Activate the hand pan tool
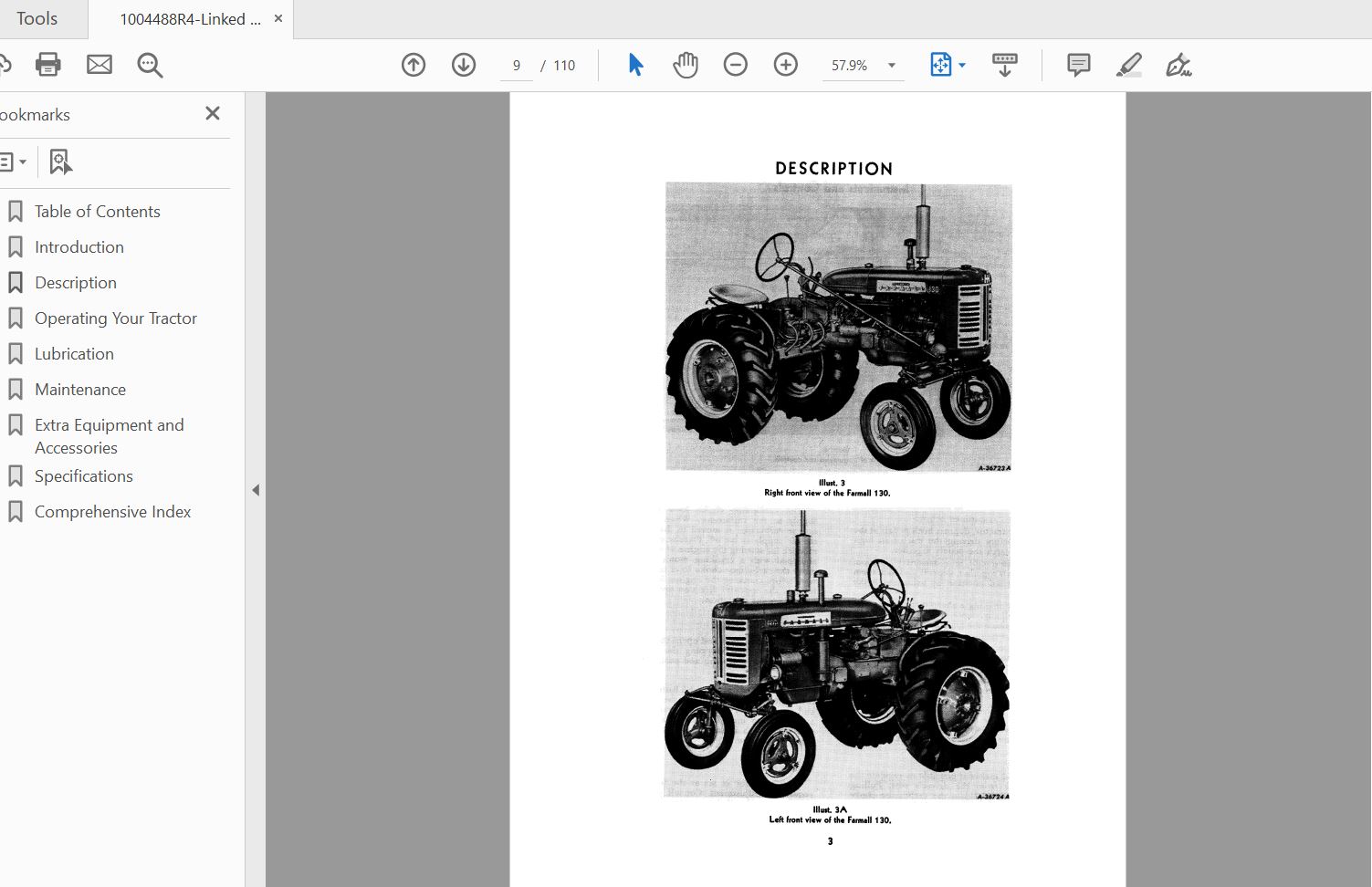This screenshot has width=1372, height=887. pyautogui.click(x=686, y=65)
